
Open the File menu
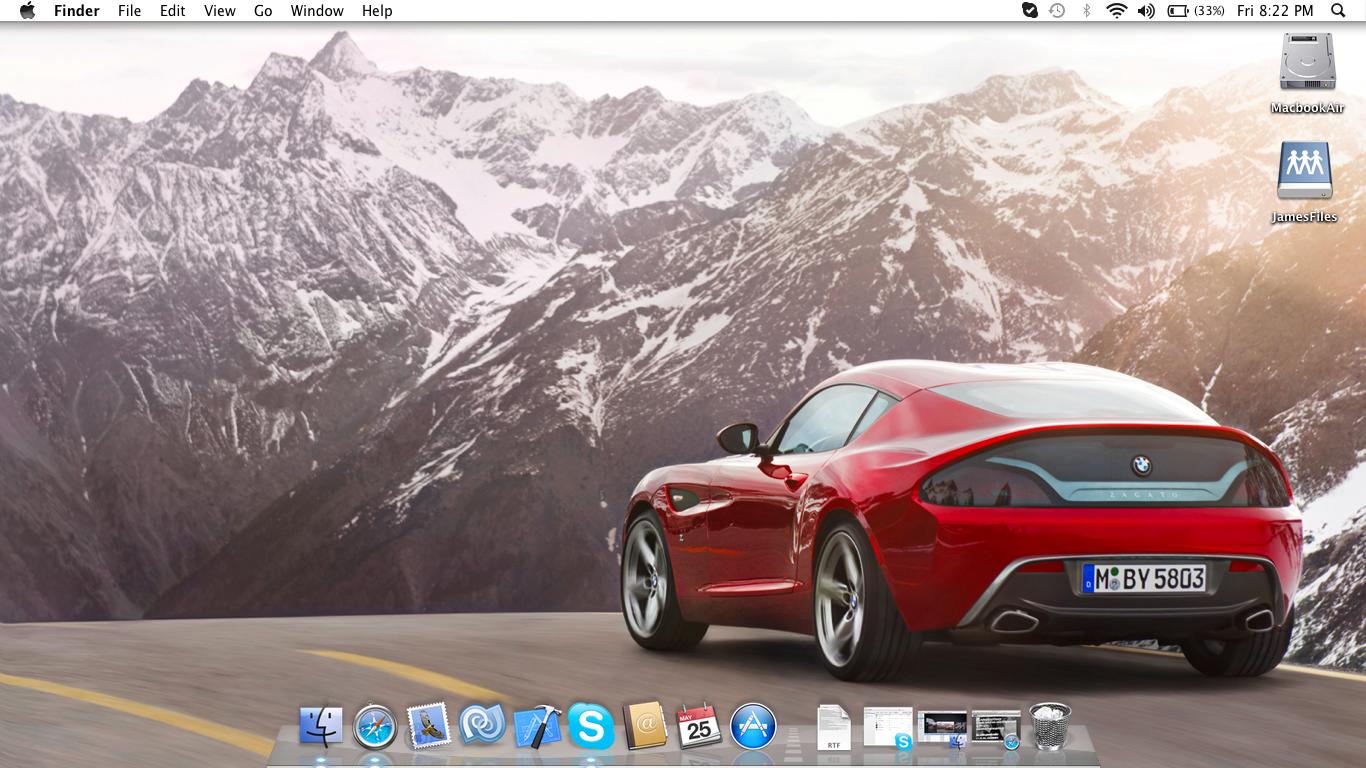[x=129, y=10]
